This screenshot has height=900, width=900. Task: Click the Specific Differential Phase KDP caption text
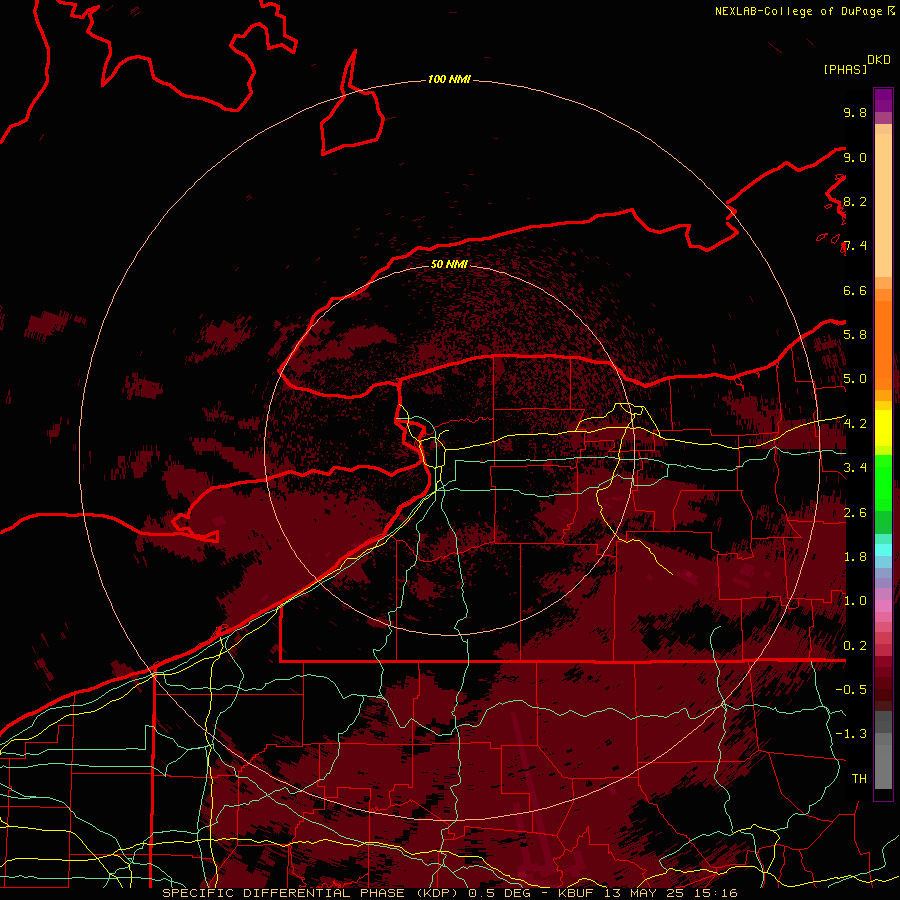click(x=449, y=893)
